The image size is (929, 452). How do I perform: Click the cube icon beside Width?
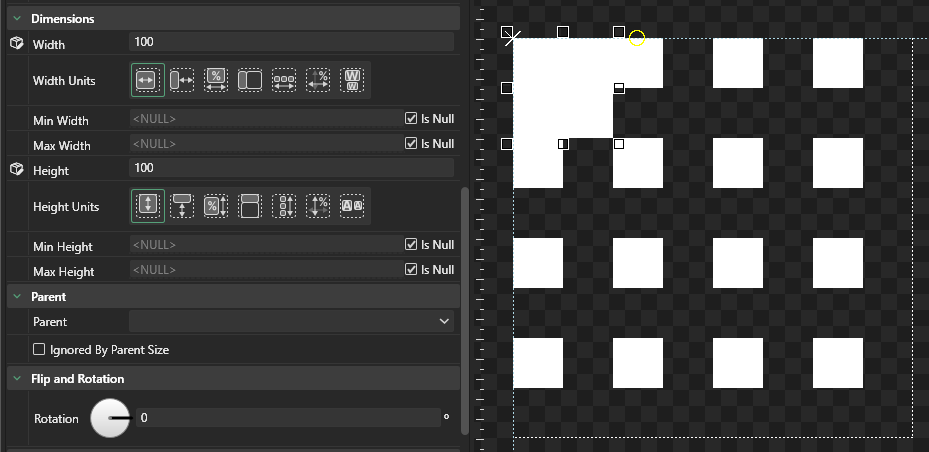pyautogui.click(x=16, y=44)
